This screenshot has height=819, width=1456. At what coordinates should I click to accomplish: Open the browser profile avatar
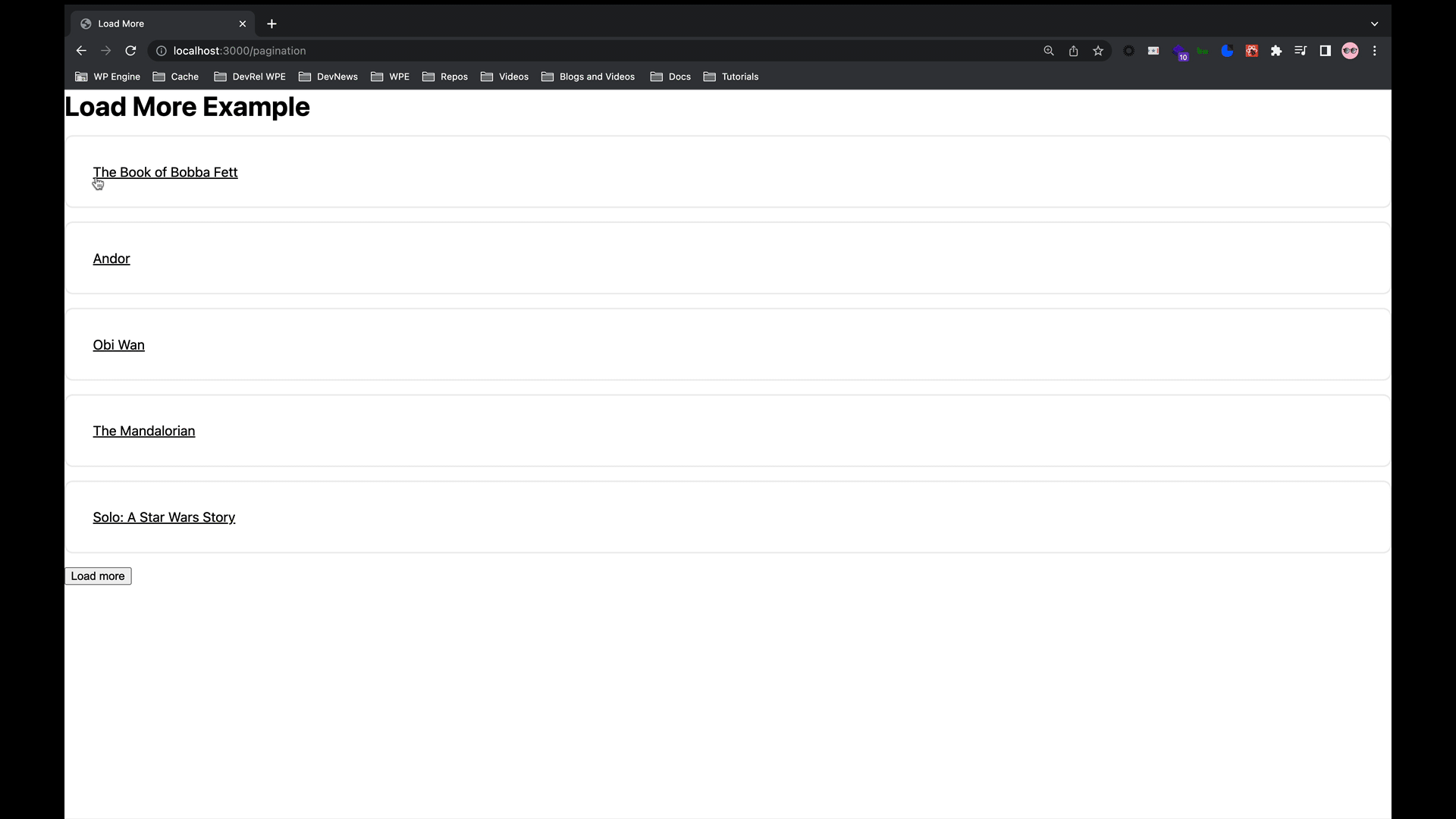click(1351, 51)
